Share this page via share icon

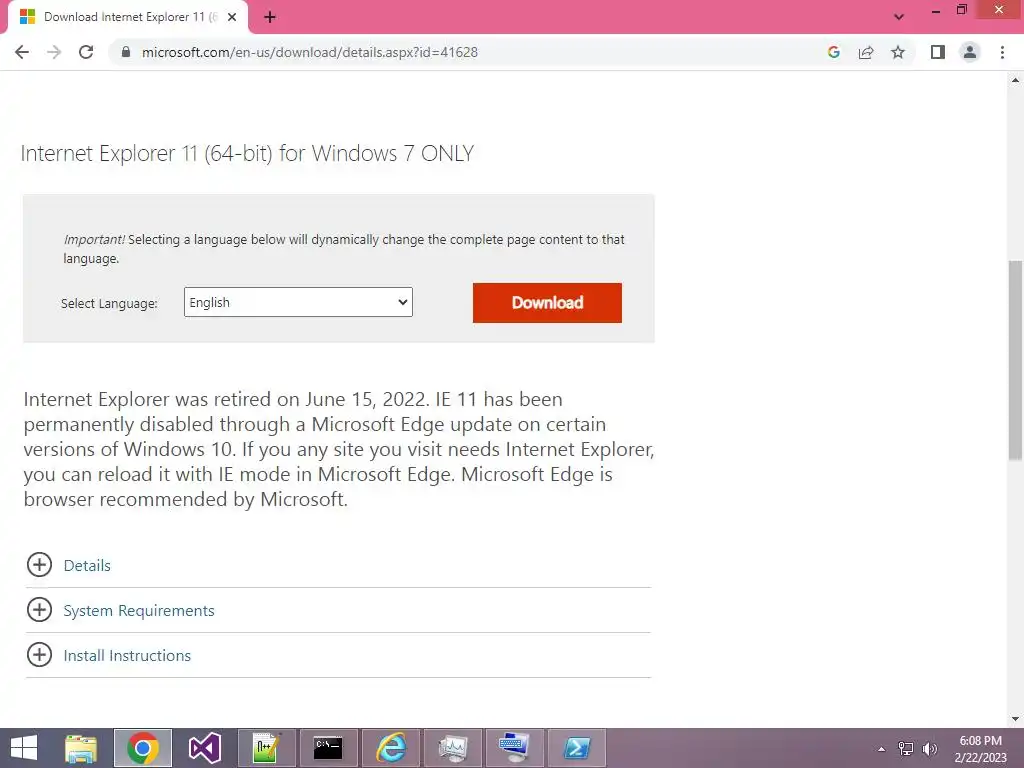[866, 52]
